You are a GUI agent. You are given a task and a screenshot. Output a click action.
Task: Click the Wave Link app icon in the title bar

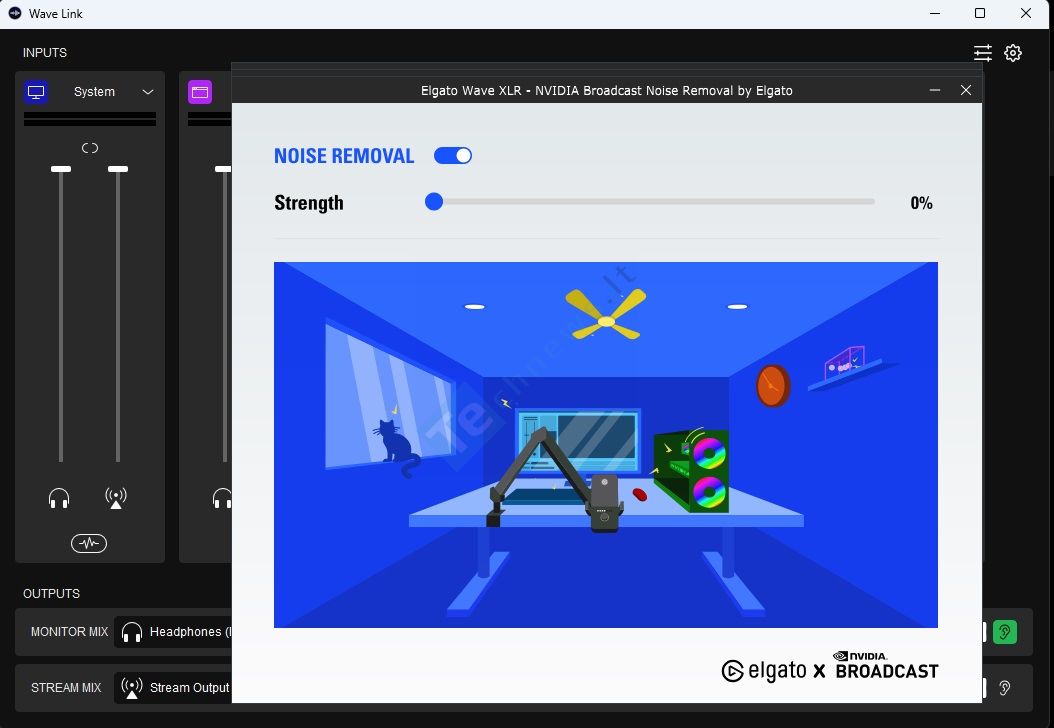15,13
